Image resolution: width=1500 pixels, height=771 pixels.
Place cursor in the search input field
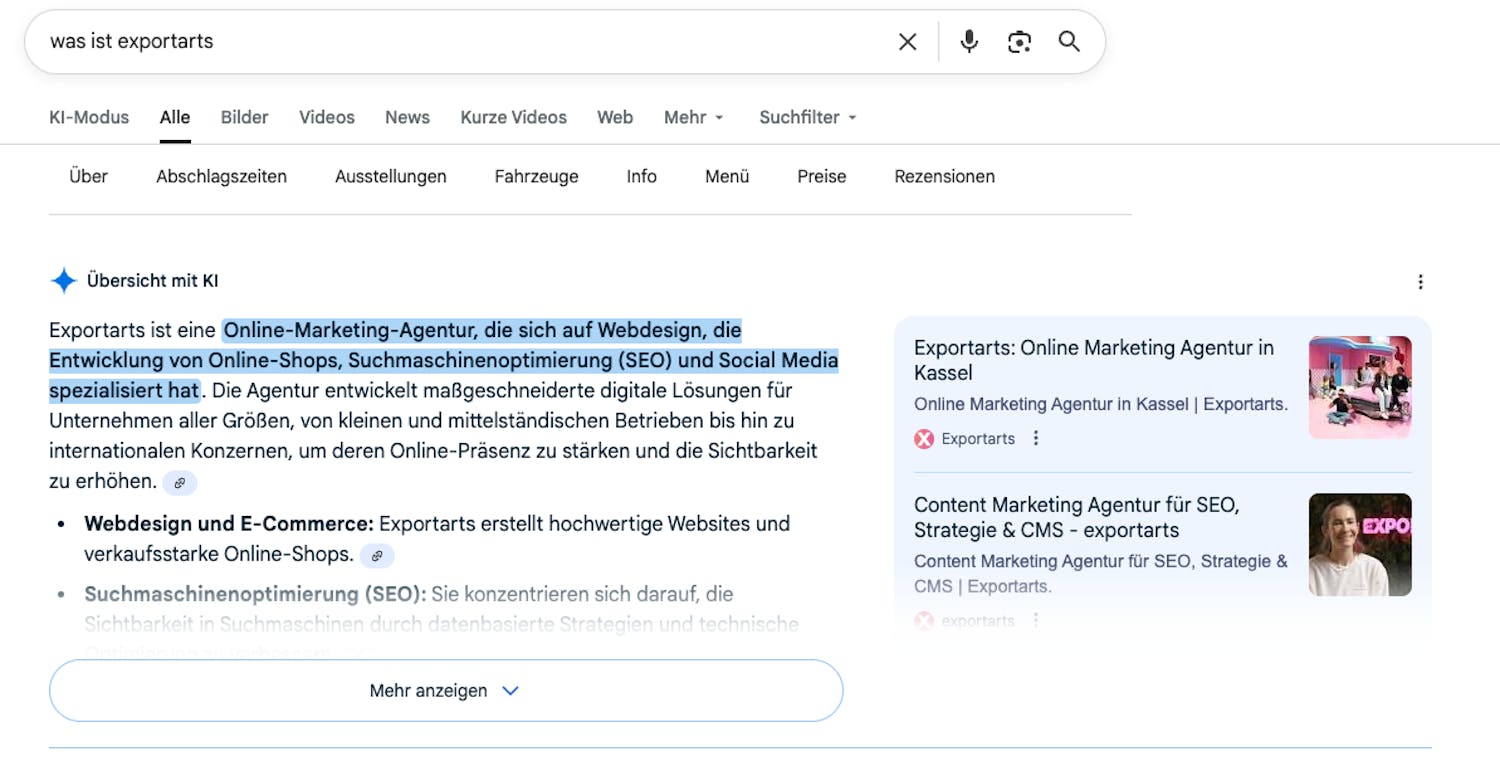400,41
